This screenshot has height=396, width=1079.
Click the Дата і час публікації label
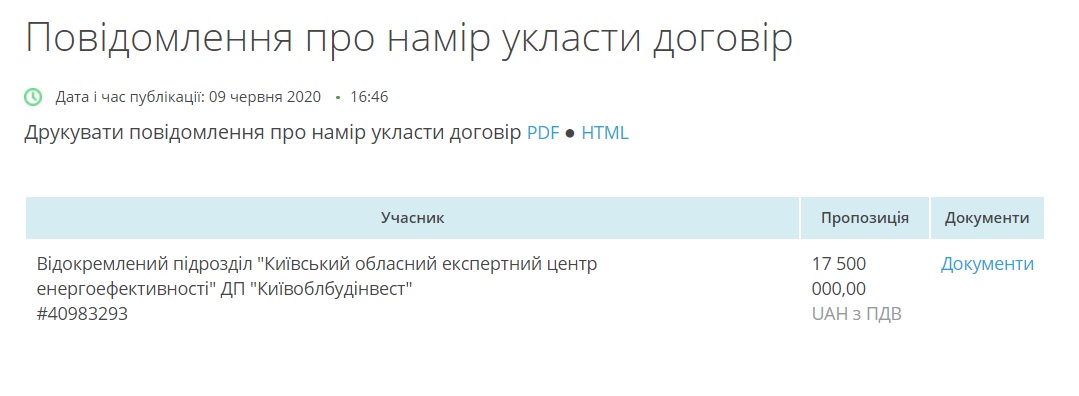point(131,97)
